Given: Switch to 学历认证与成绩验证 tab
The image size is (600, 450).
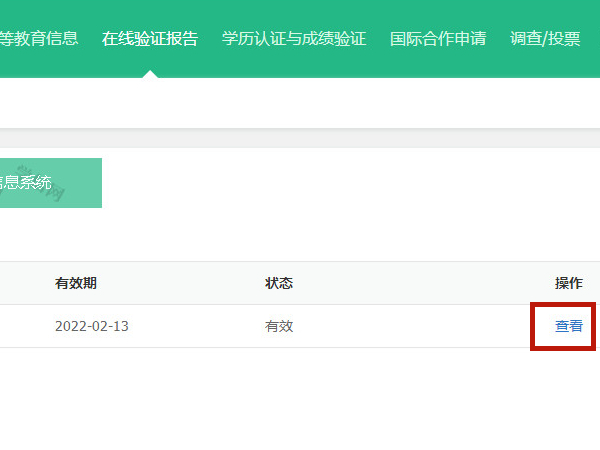Looking at the screenshot, I should [294, 39].
